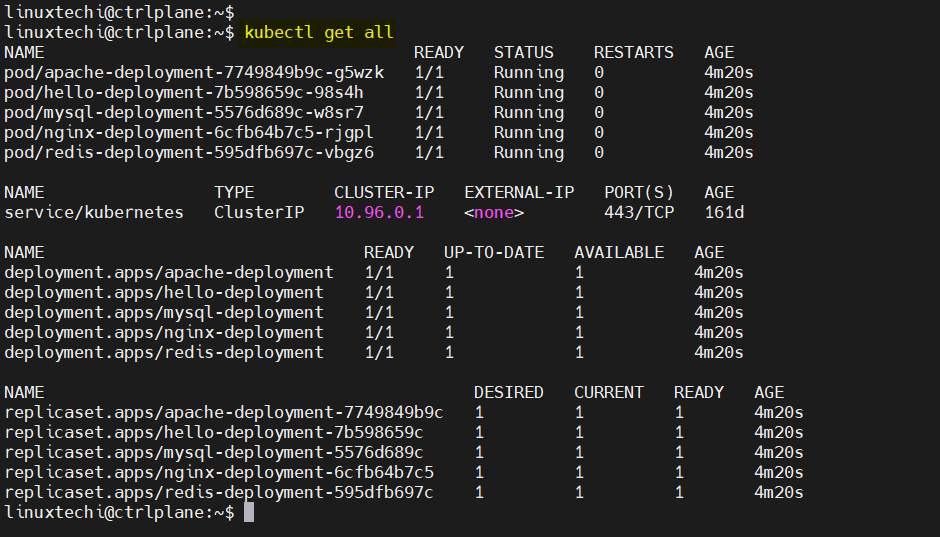Viewport: 940px width, 537px height.
Task: Click the AVAILABLE column header
Action: pos(619,252)
